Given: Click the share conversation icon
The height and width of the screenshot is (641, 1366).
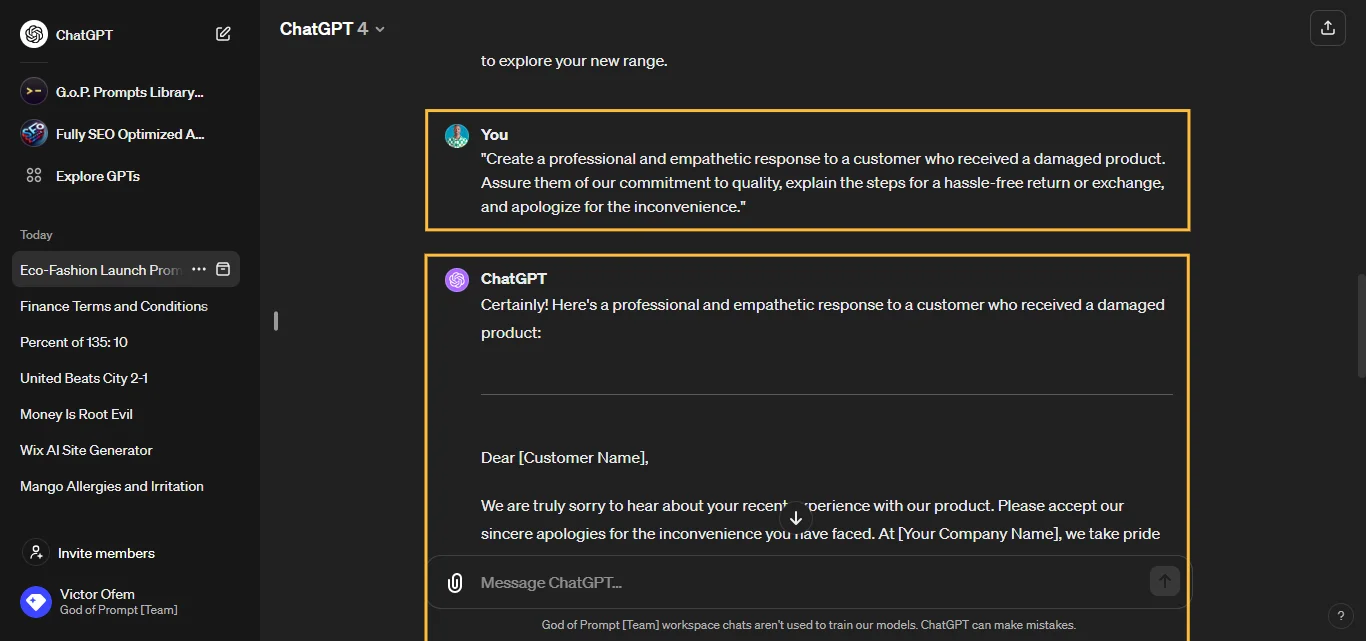Looking at the screenshot, I should pos(1328,28).
